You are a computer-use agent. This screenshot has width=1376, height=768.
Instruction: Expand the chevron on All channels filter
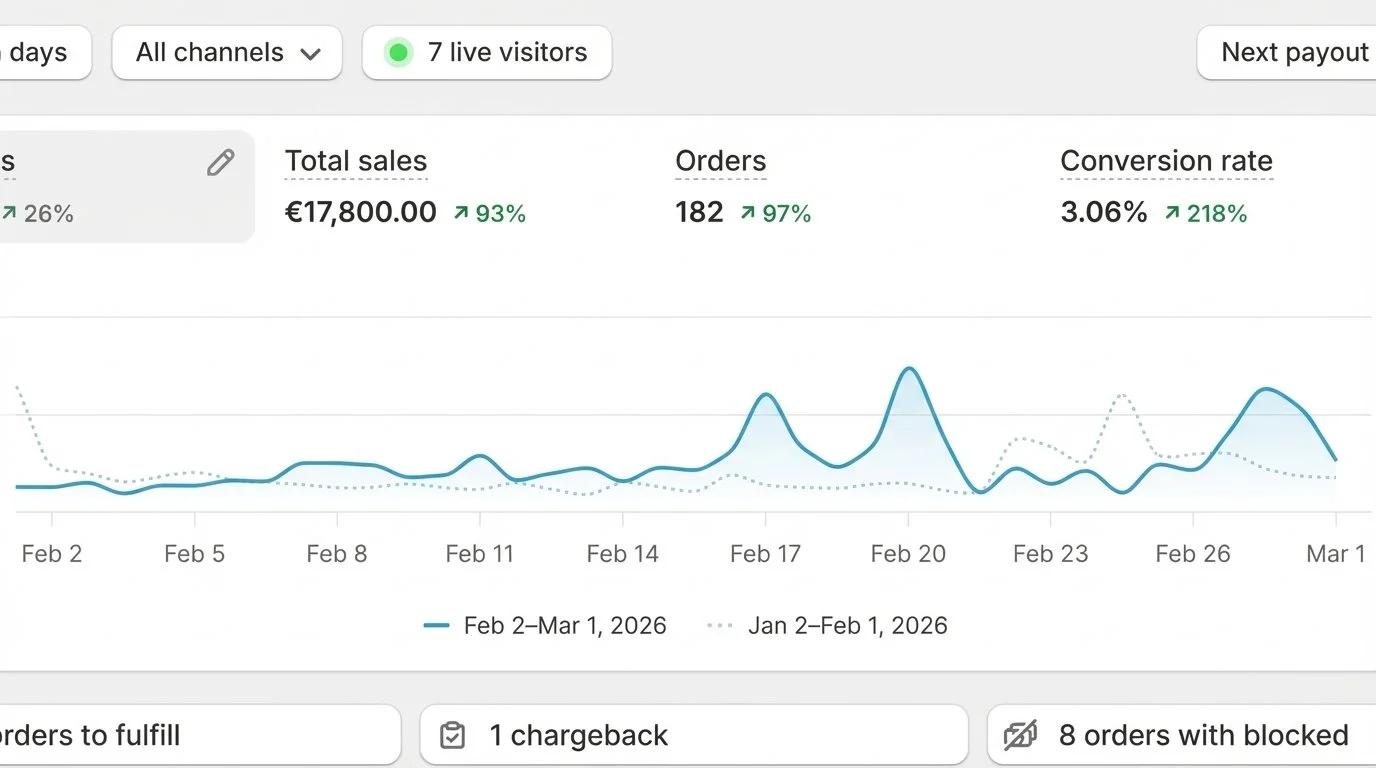tap(311, 52)
